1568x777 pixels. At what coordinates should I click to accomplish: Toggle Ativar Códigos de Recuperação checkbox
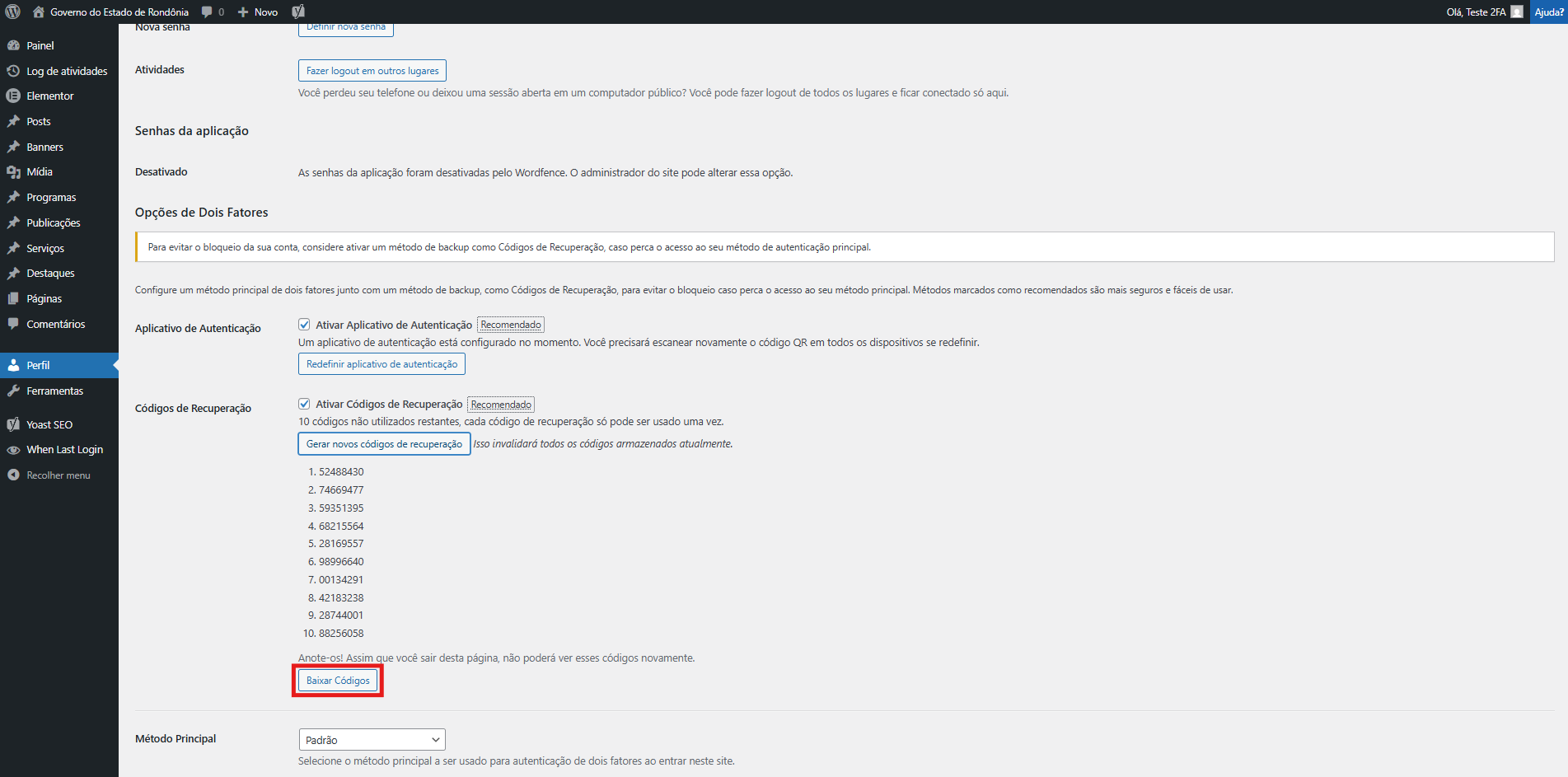point(304,404)
